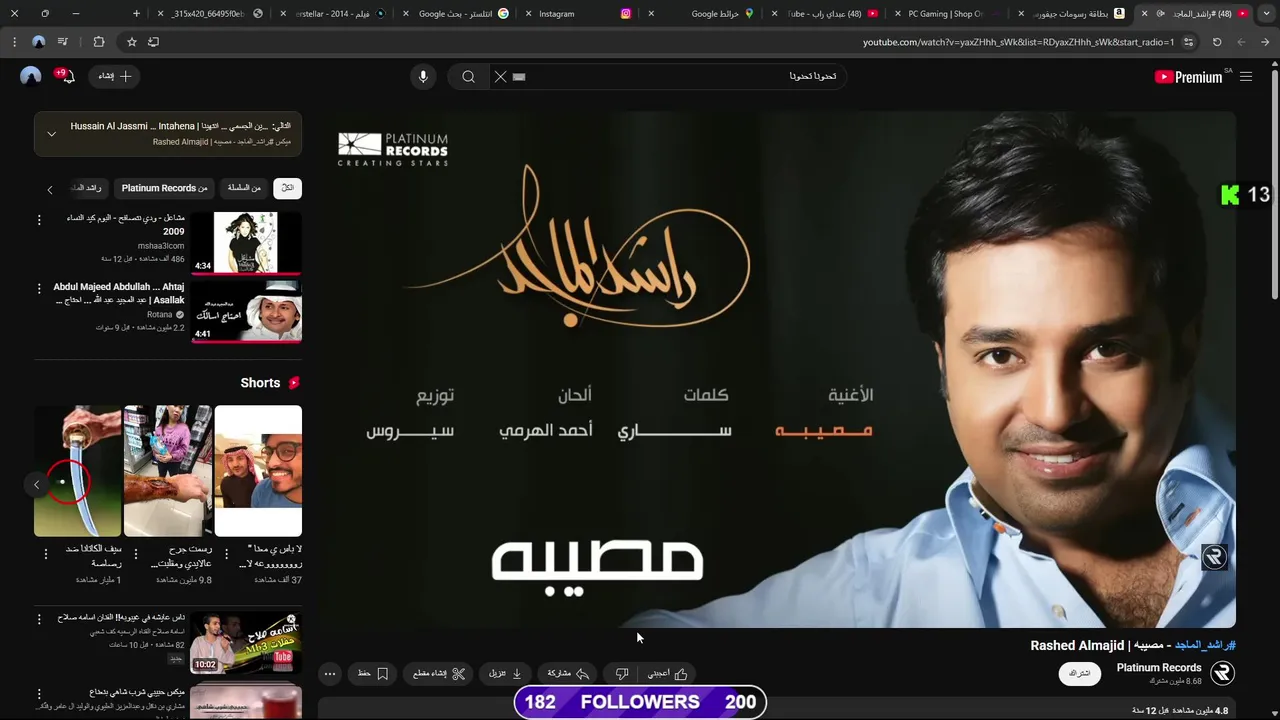Open options for Abdul Majeed Abdullah video
The width and height of the screenshot is (1280, 720).
pyautogui.click(x=40, y=288)
